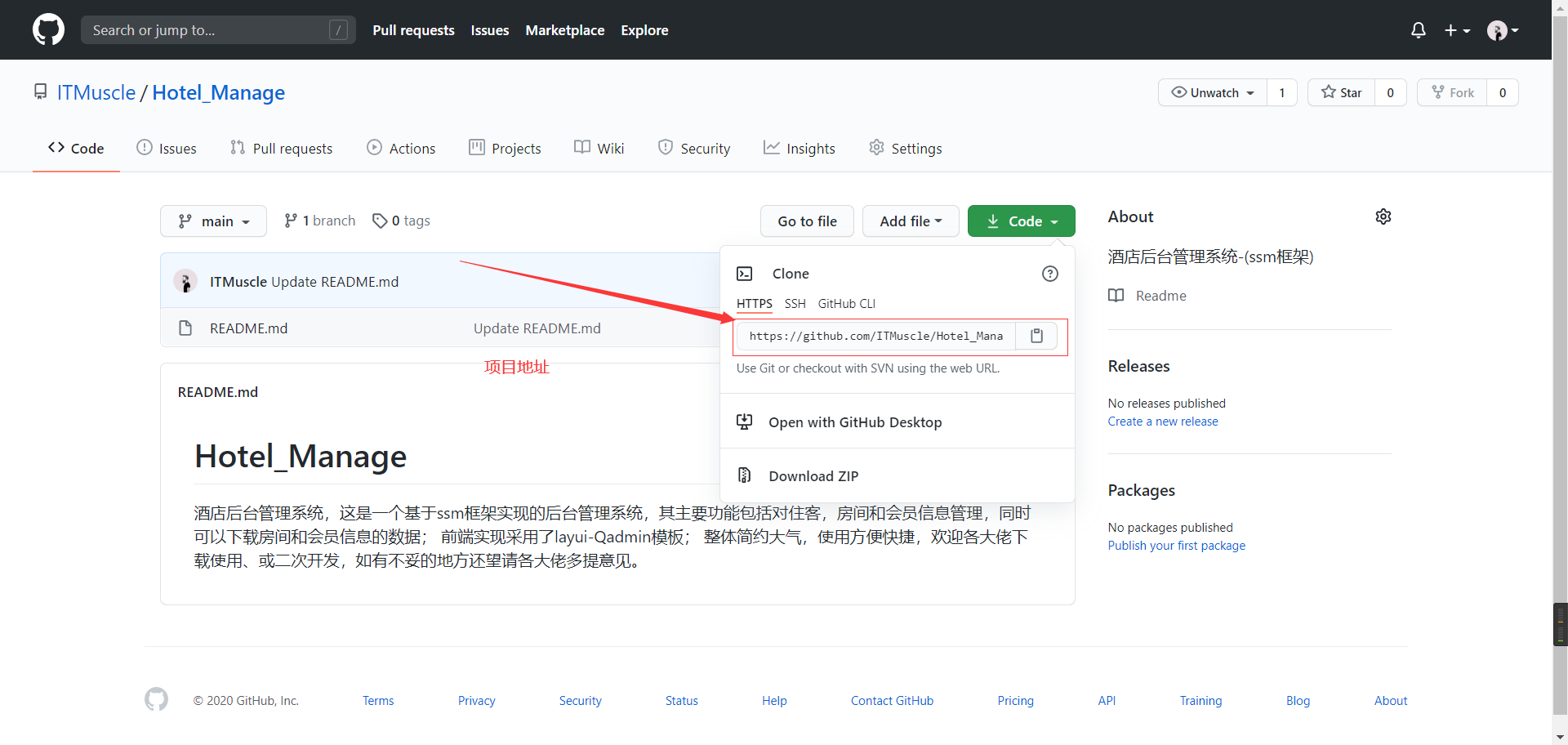Open the clone help question-mark icon
Viewport: 1568px width, 745px height.
[x=1049, y=274]
